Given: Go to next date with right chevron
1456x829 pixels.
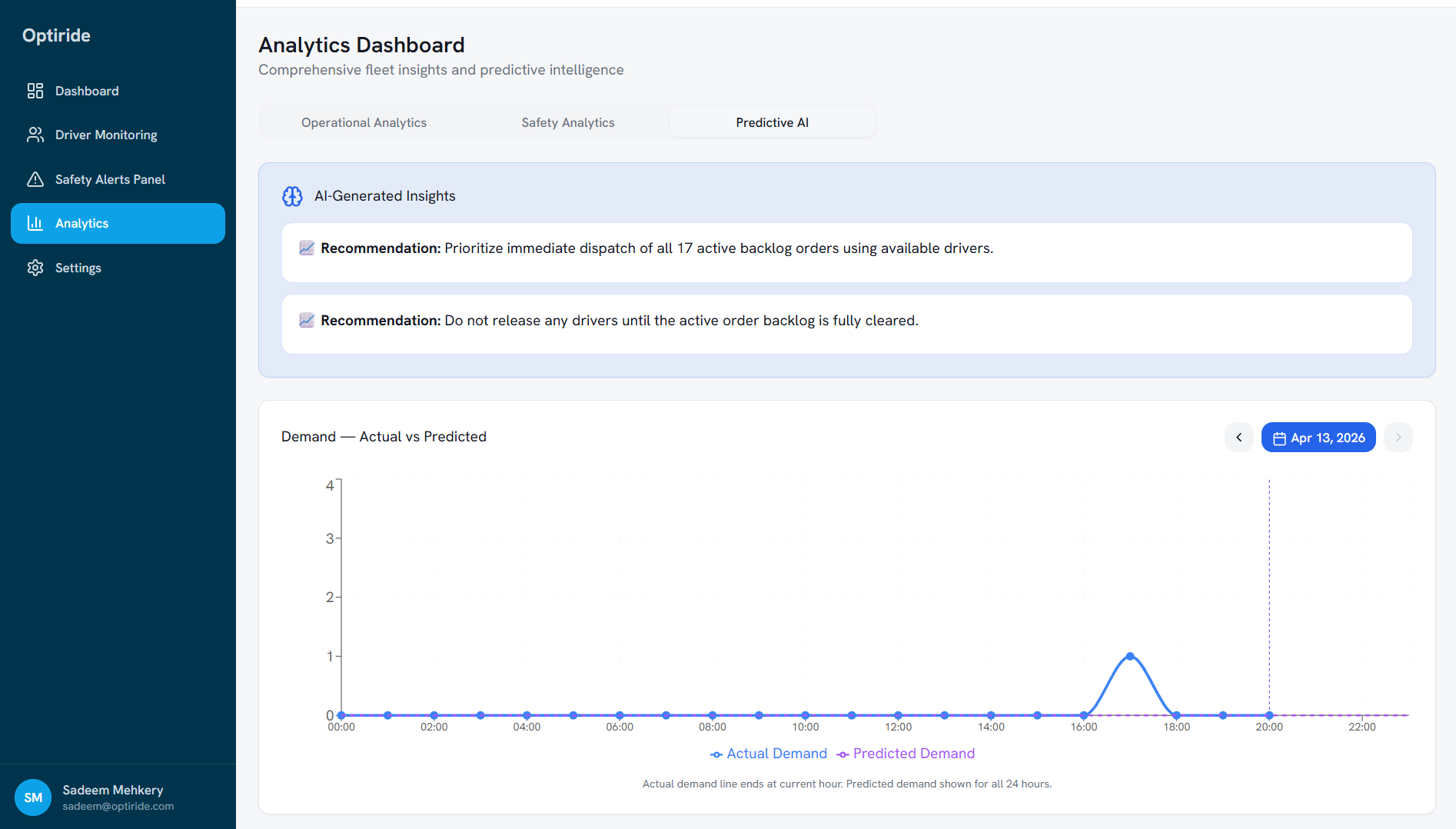Looking at the screenshot, I should coord(1398,438).
